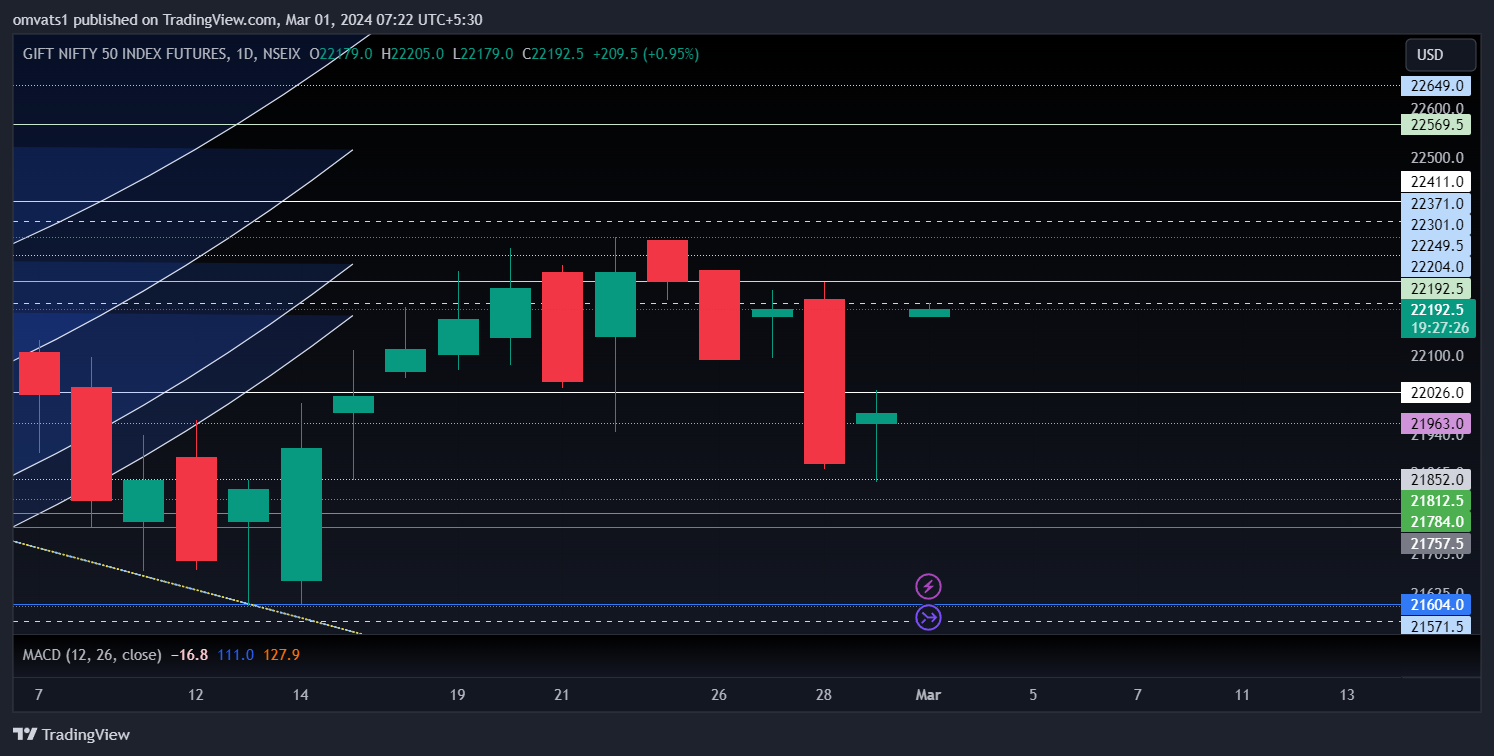This screenshot has height=756, width=1494.
Task: Click the current price 22192.5 countdown label
Action: (x=1439, y=319)
